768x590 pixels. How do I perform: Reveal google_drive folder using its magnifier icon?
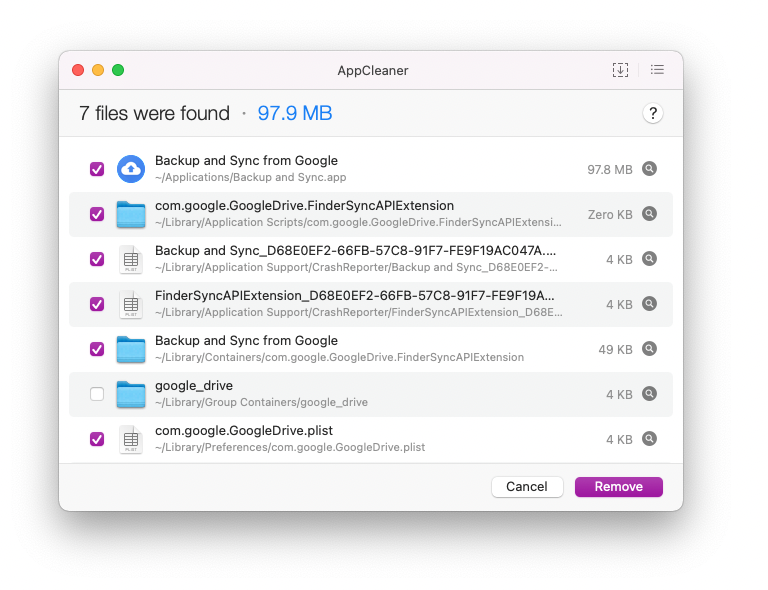[x=649, y=394]
